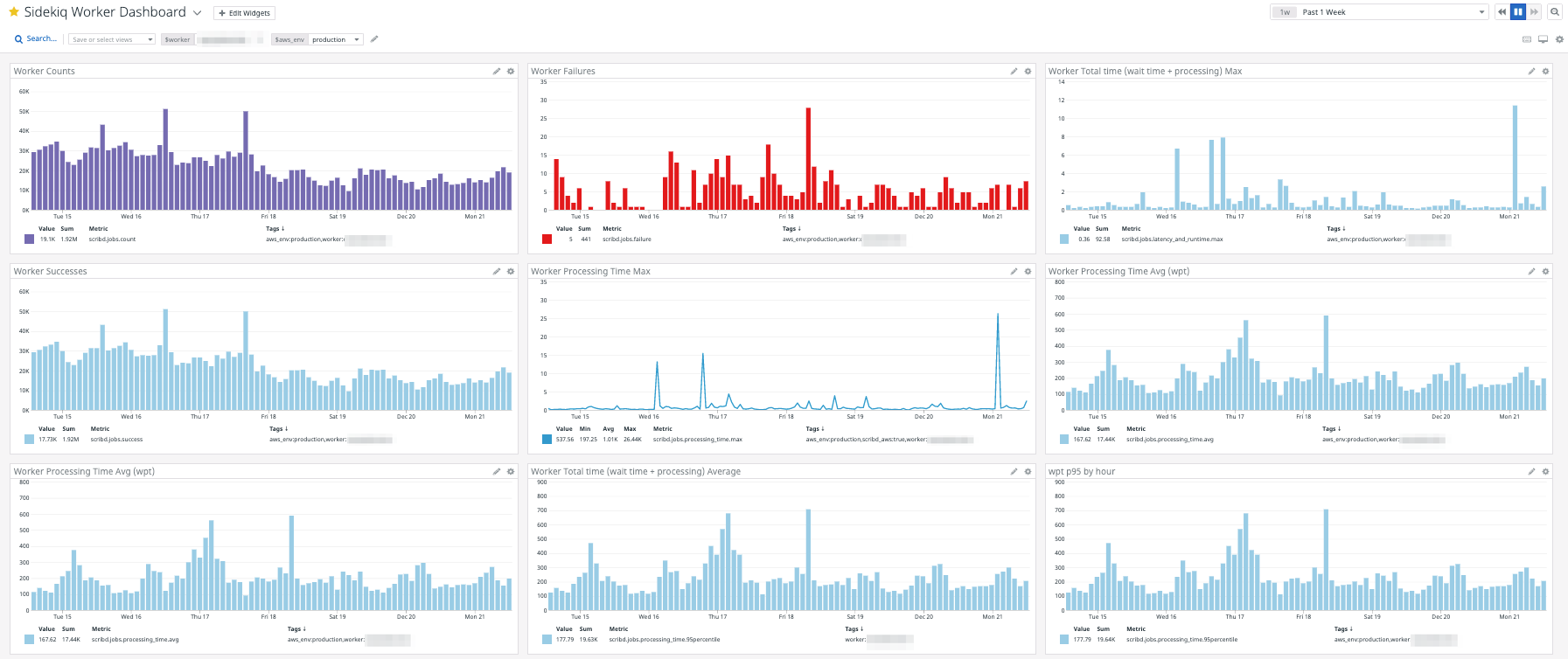This screenshot has height=659, width=1568.
Task: Open Worker Total time Max settings gear
Action: (x=1545, y=72)
